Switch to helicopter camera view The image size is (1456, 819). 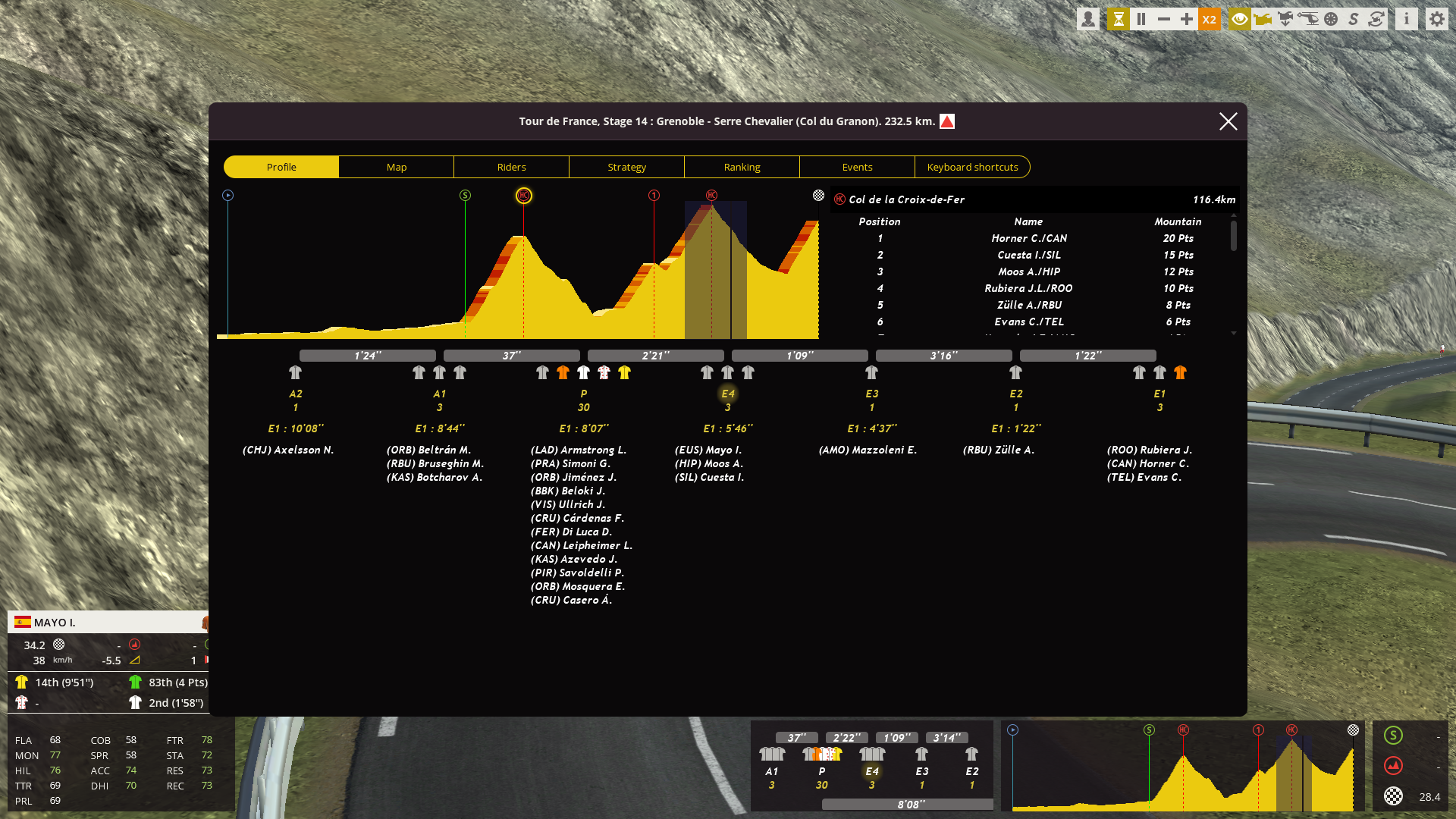(1308, 19)
